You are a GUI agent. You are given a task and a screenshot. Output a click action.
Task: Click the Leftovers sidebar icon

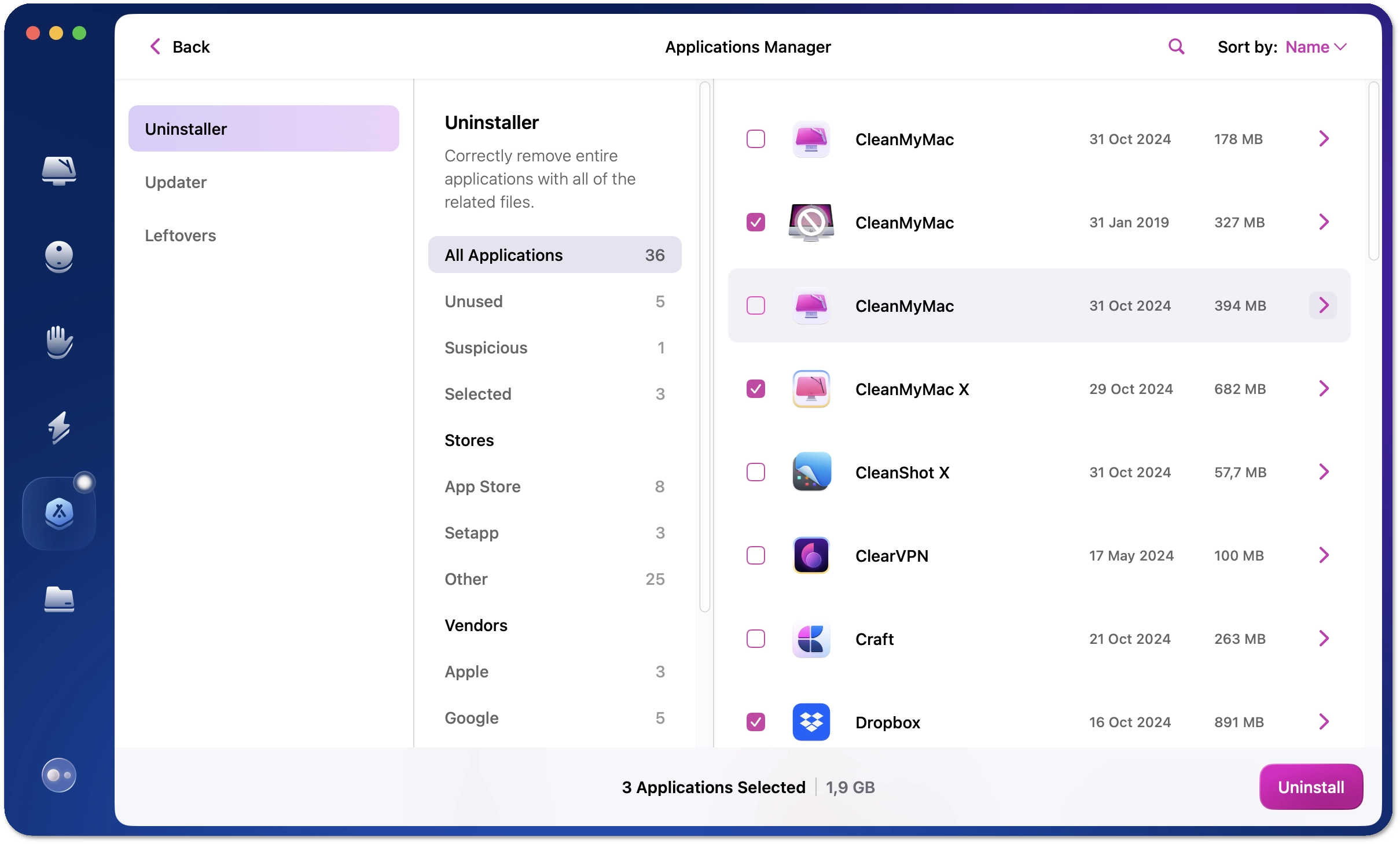[180, 235]
